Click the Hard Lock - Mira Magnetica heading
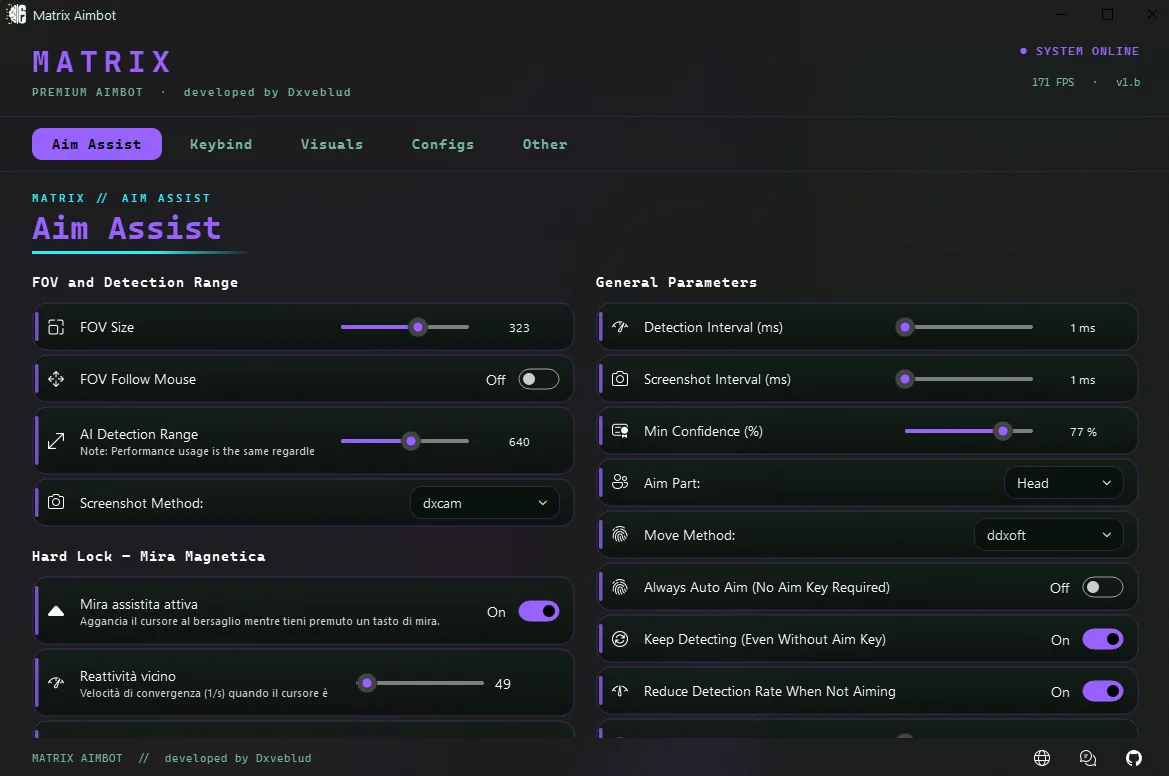1169x776 pixels. click(148, 556)
